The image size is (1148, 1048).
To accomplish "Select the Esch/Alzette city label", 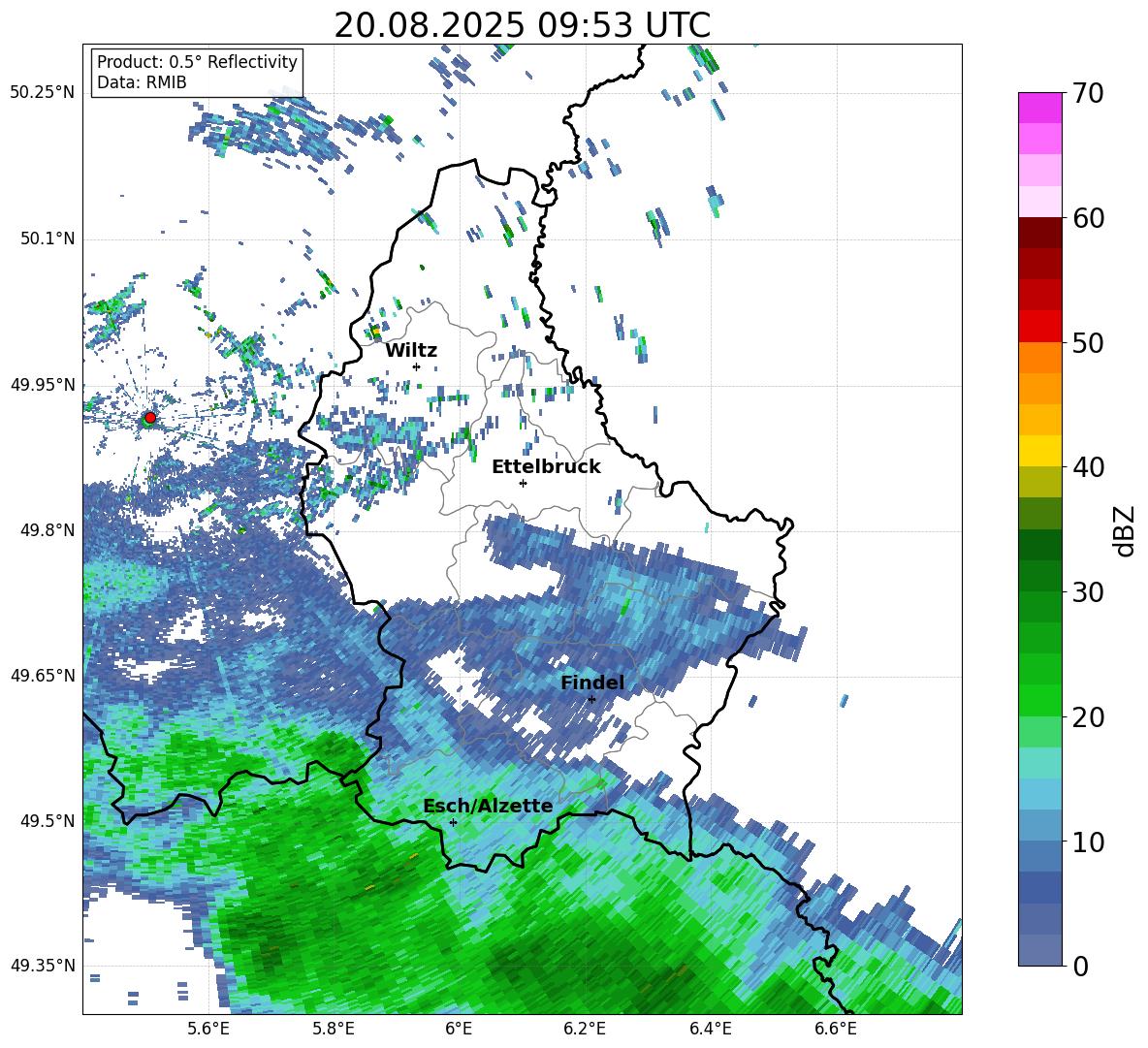I will click(x=488, y=806).
